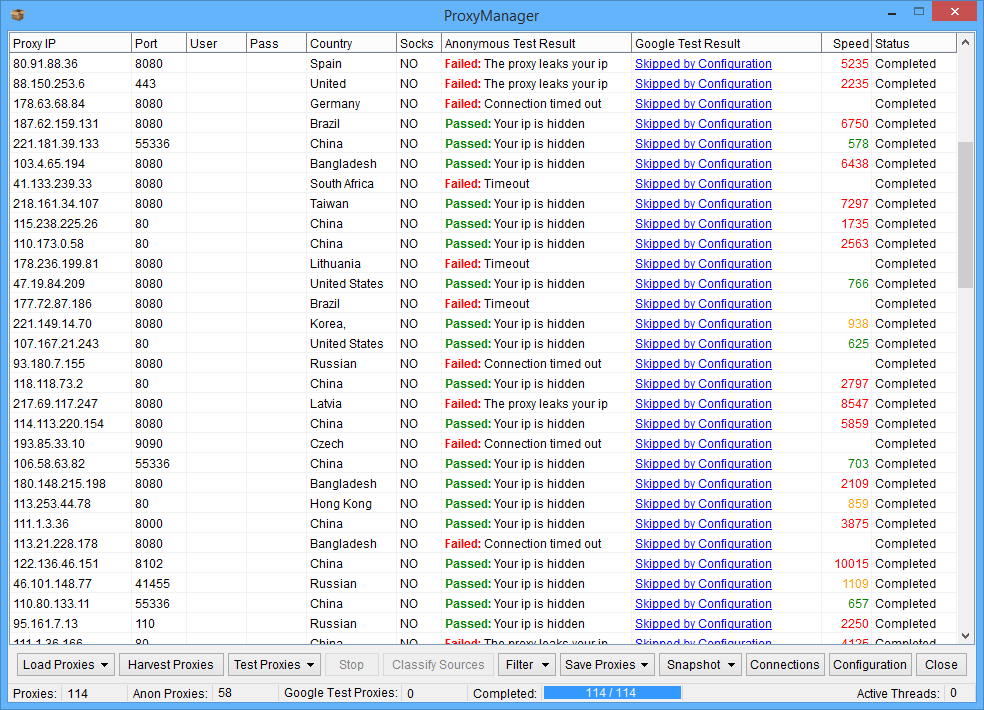984x710 pixels.
Task: Sort list by Country column header
Action: tap(350, 43)
